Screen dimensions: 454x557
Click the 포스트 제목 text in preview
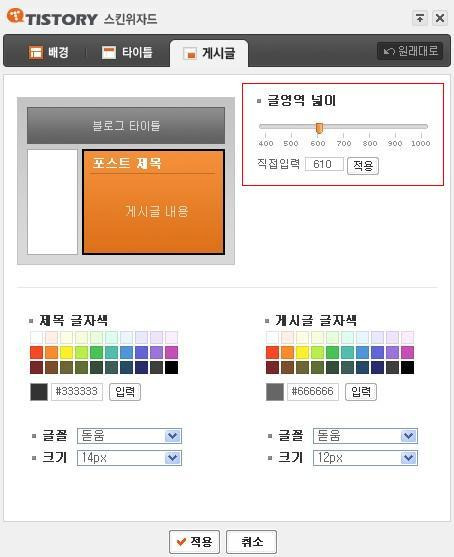pos(127,163)
